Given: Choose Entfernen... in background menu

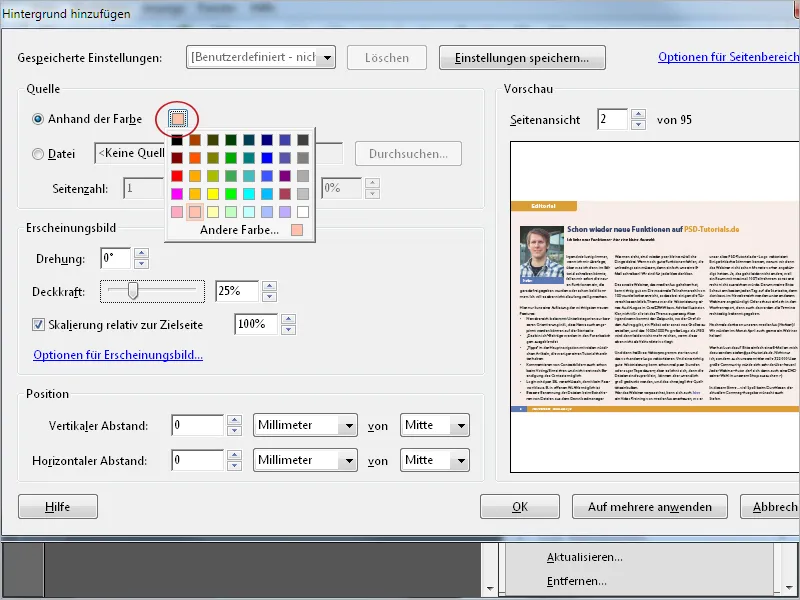Looking at the screenshot, I should coord(577,581).
